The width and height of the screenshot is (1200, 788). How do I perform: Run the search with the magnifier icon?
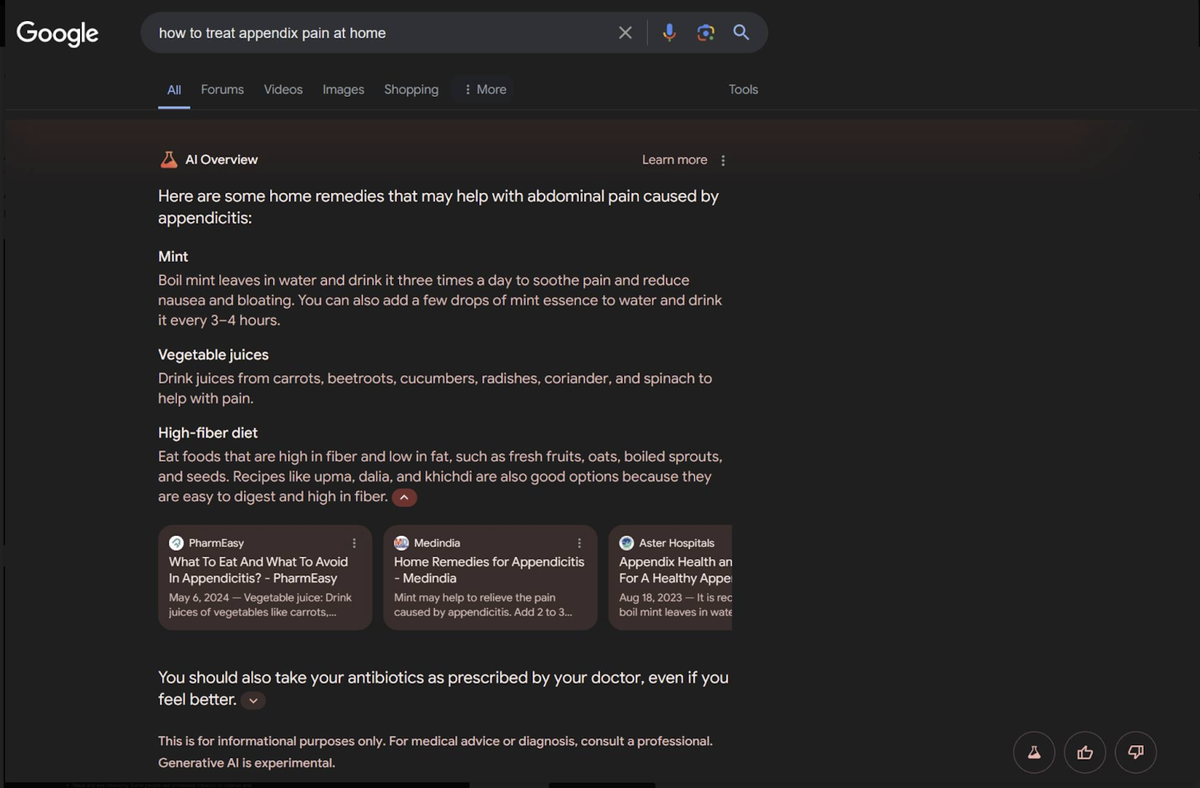point(741,32)
